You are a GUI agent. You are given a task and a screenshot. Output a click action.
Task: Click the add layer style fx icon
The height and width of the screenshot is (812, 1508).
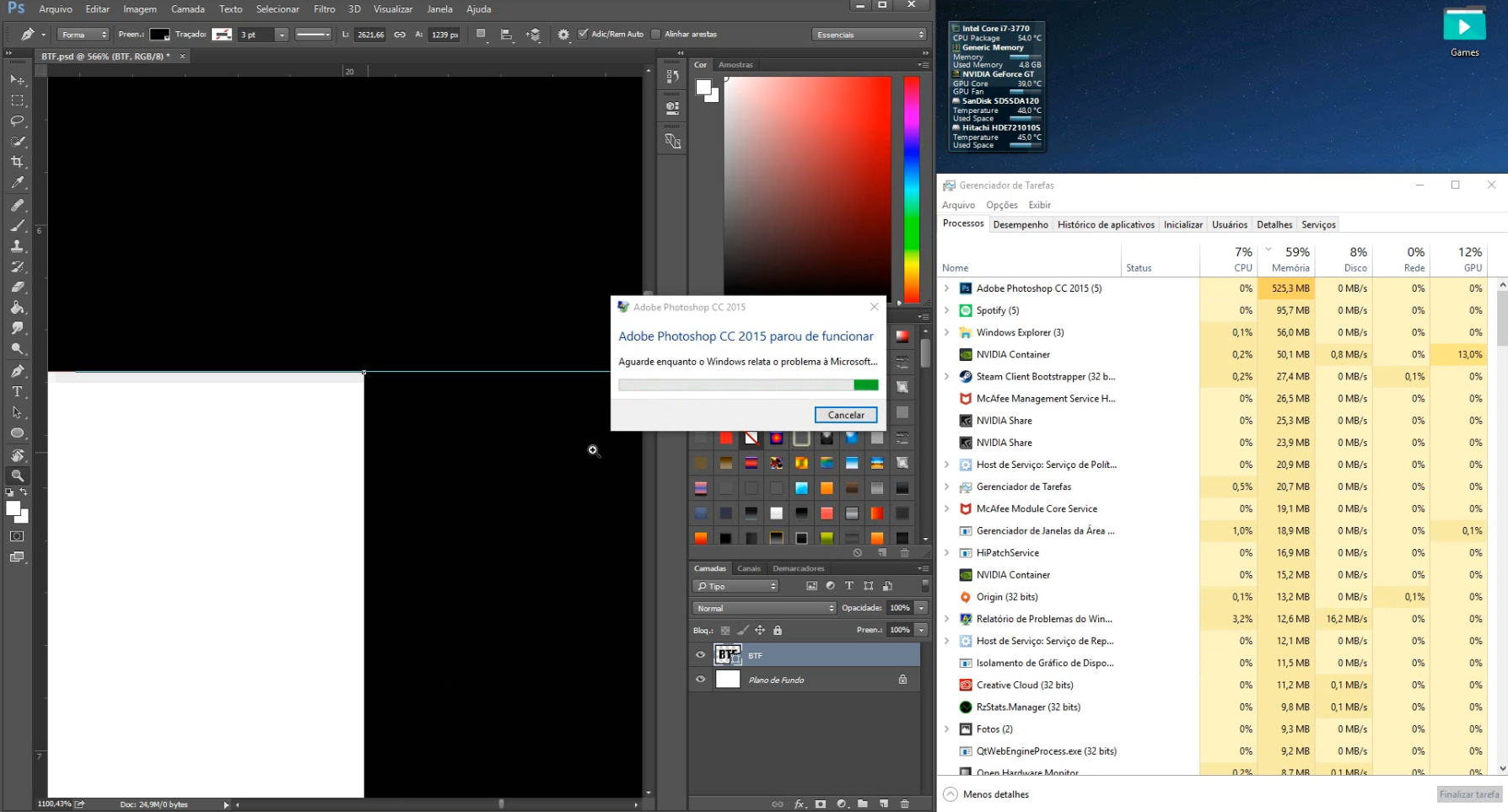(x=800, y=804)
